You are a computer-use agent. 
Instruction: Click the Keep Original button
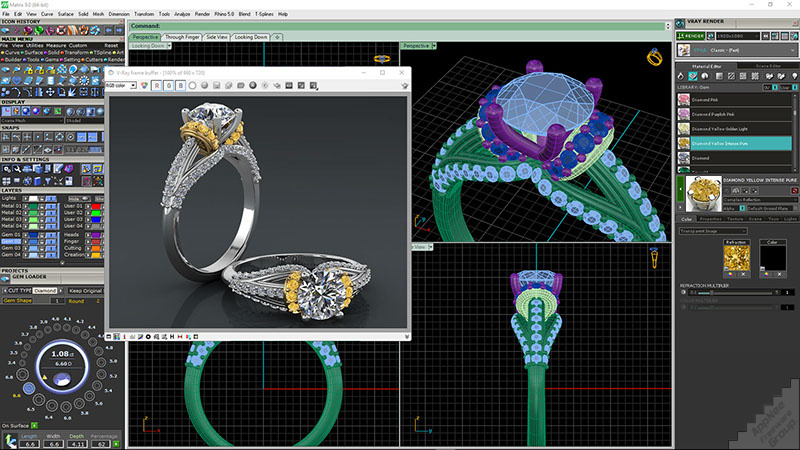point(86,290)
